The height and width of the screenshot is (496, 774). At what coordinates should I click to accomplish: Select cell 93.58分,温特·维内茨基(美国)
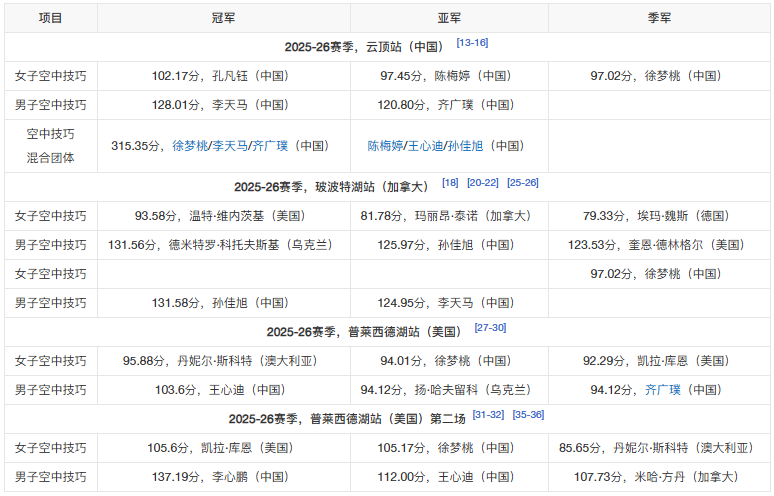pos(224,216)
